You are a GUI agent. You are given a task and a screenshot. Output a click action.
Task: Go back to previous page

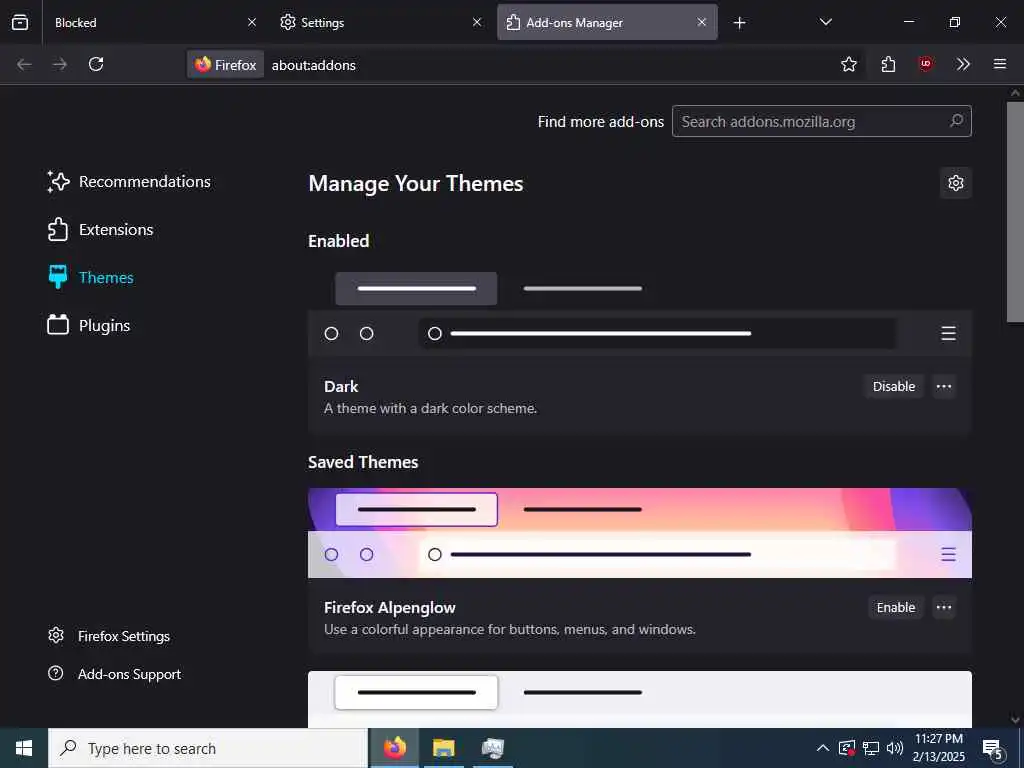[24, 64]
